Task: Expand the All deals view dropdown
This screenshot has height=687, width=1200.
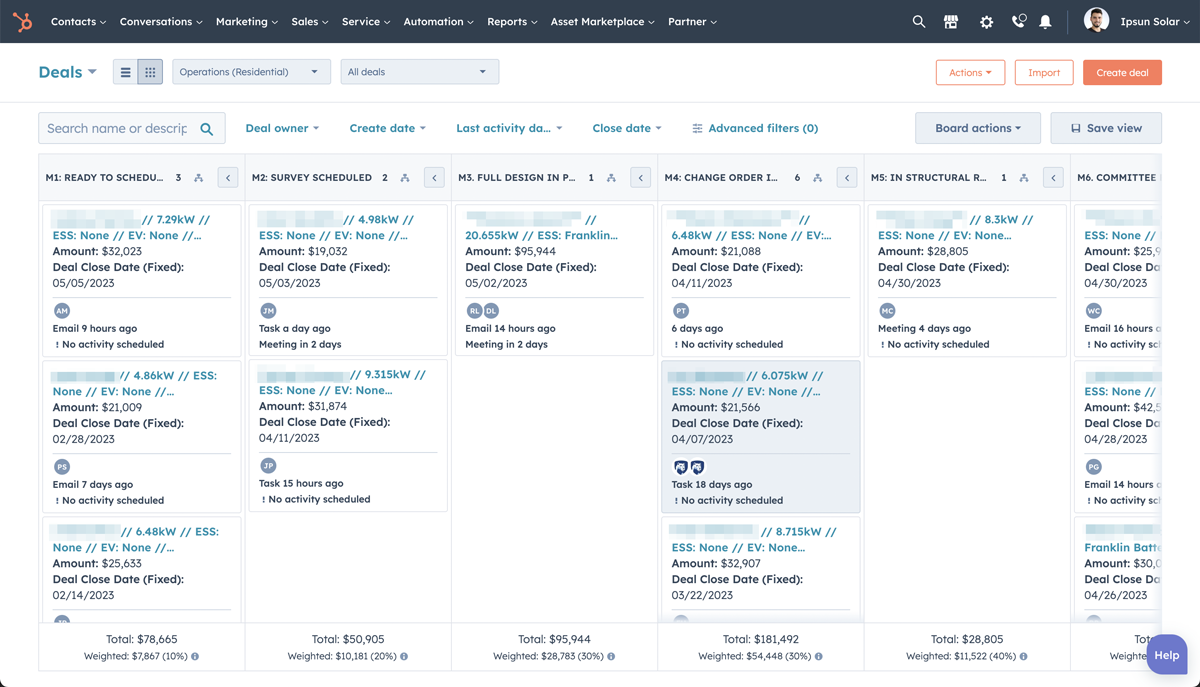Action: coord(420,72)
